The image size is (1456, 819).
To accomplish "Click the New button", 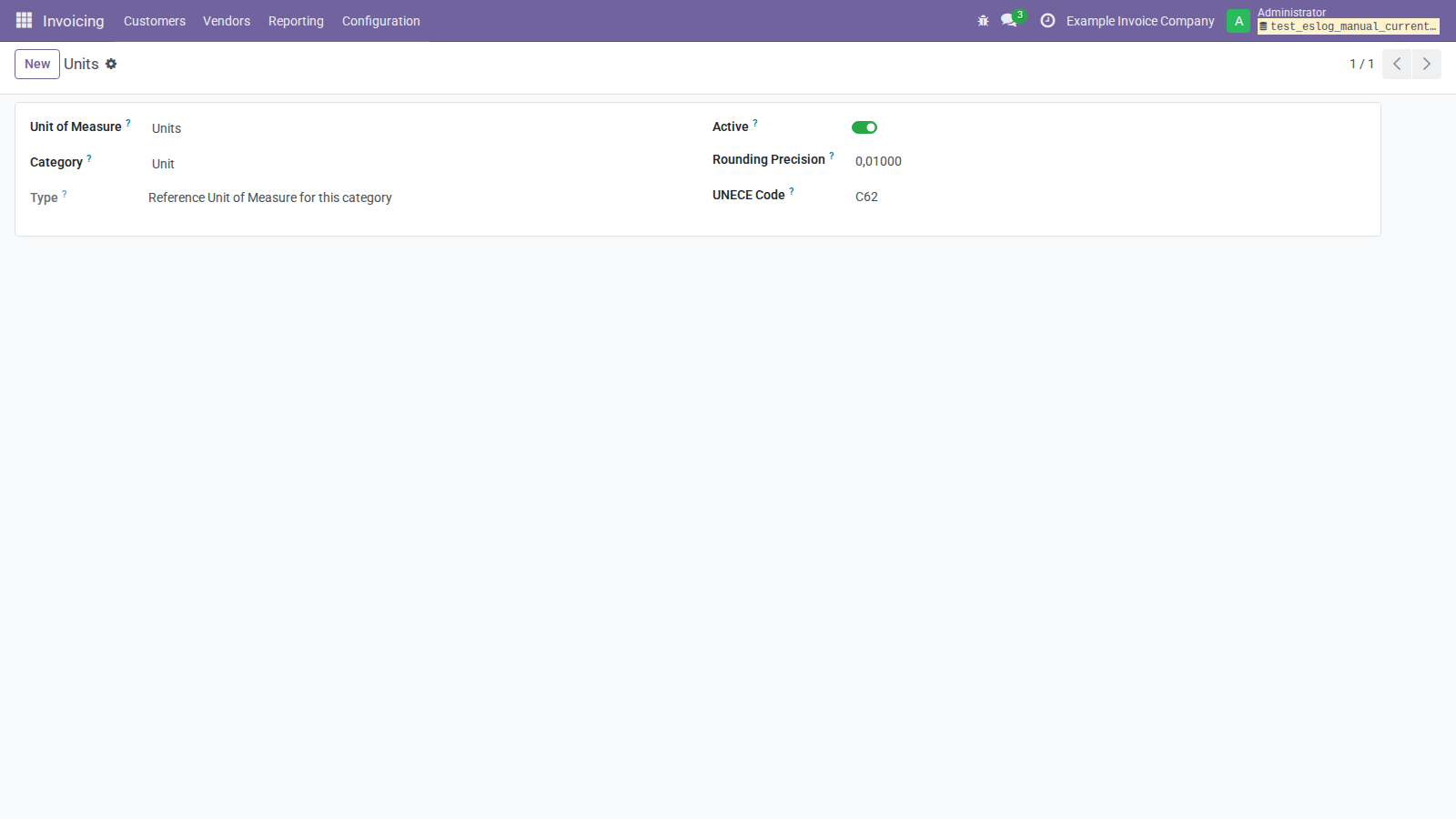I will (37, 64).
